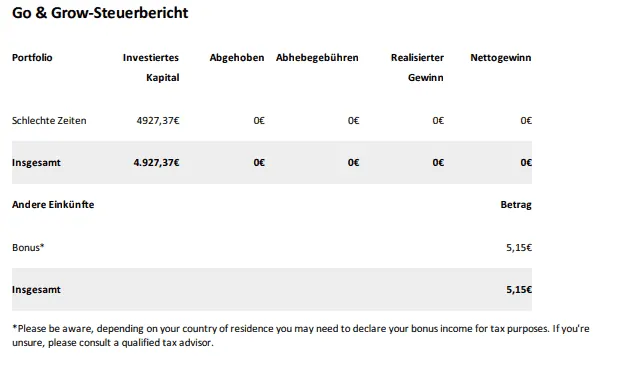Click Abgehoben 0€ in first Insgesamt row

pos(259,163)
